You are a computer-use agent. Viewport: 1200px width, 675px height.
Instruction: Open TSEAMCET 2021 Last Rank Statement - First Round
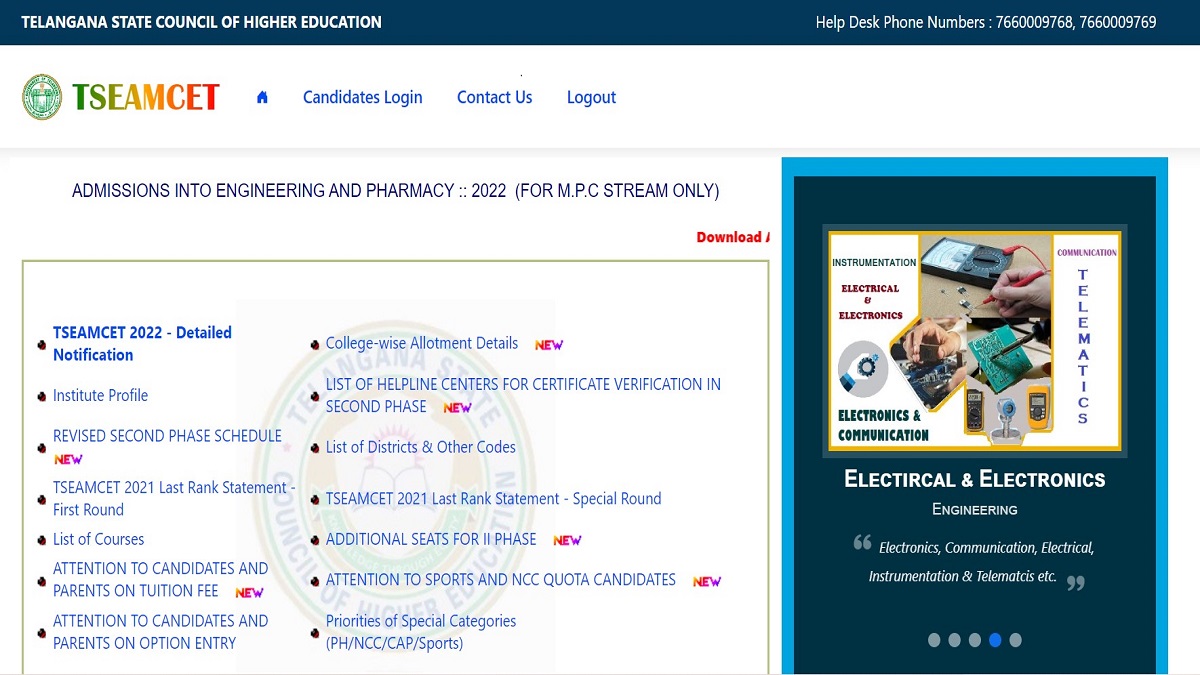coord(174,498)
